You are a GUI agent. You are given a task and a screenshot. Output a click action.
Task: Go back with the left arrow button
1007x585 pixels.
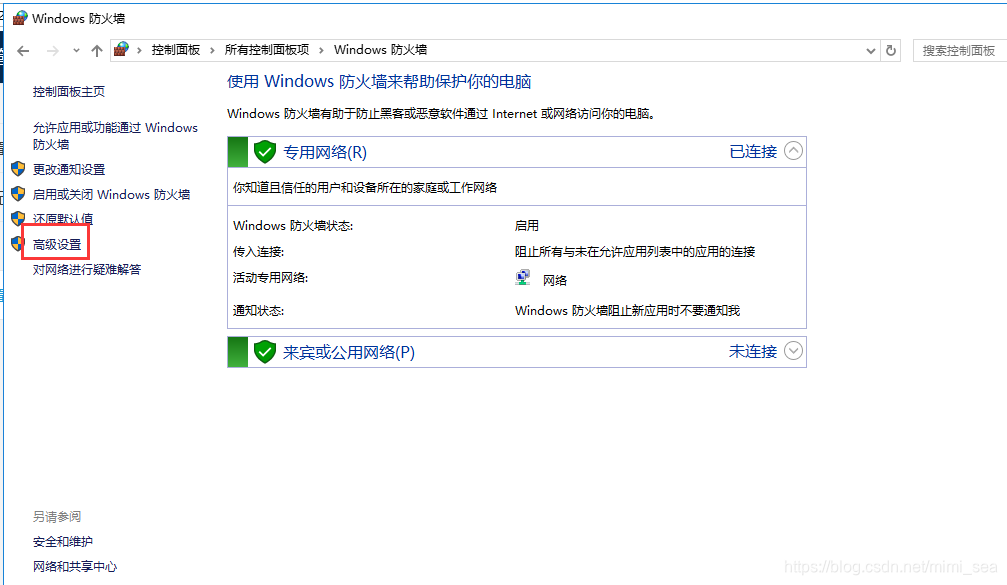(x=23, y=51)
